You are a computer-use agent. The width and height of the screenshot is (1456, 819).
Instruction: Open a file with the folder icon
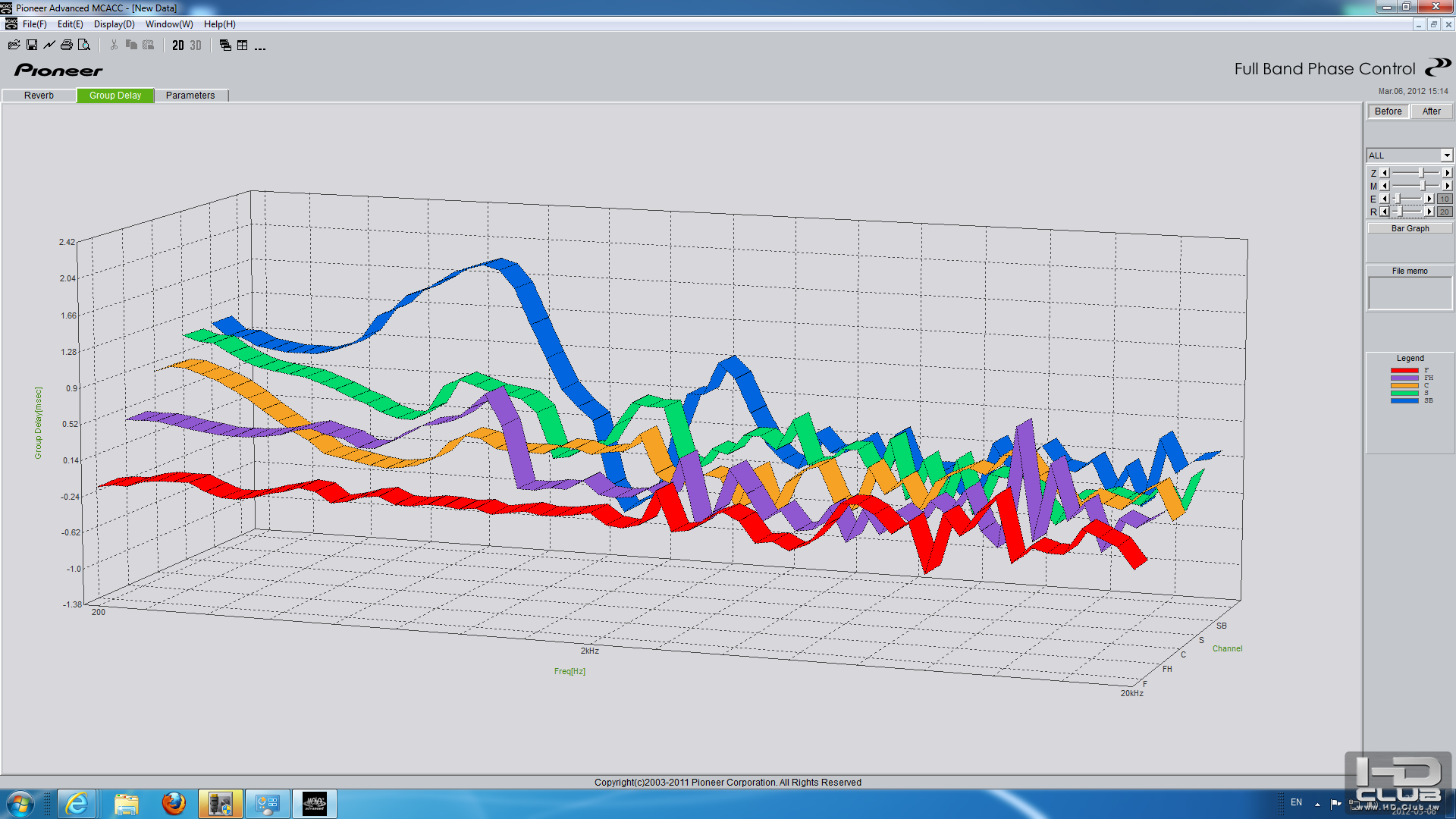tap(14, 45)
